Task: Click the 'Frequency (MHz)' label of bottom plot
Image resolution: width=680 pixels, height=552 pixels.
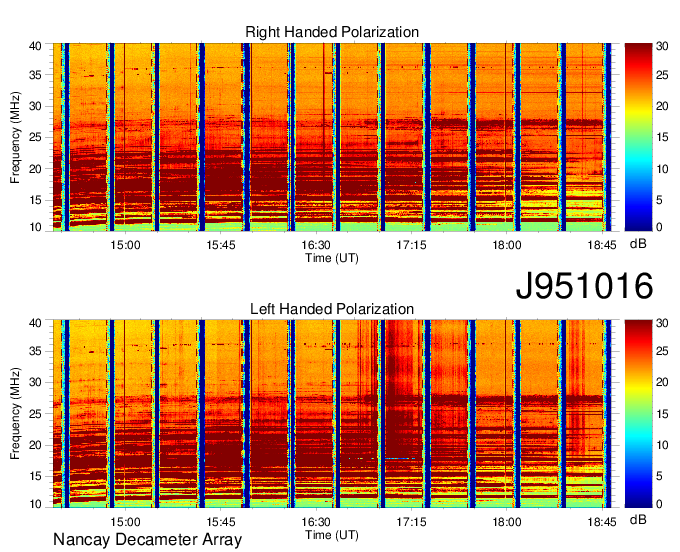Action: [x=15, y=414]
